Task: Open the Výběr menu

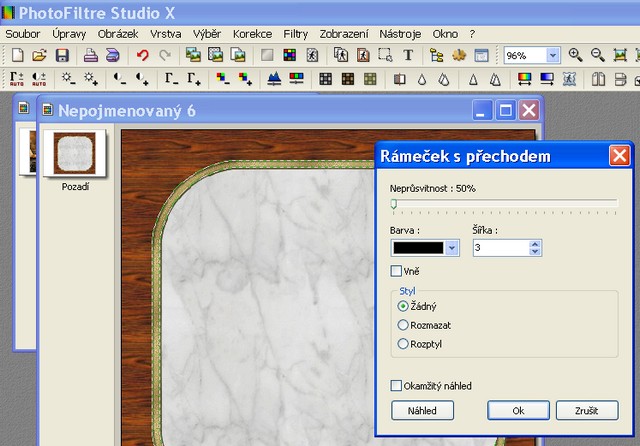Action: coord(207,34)
